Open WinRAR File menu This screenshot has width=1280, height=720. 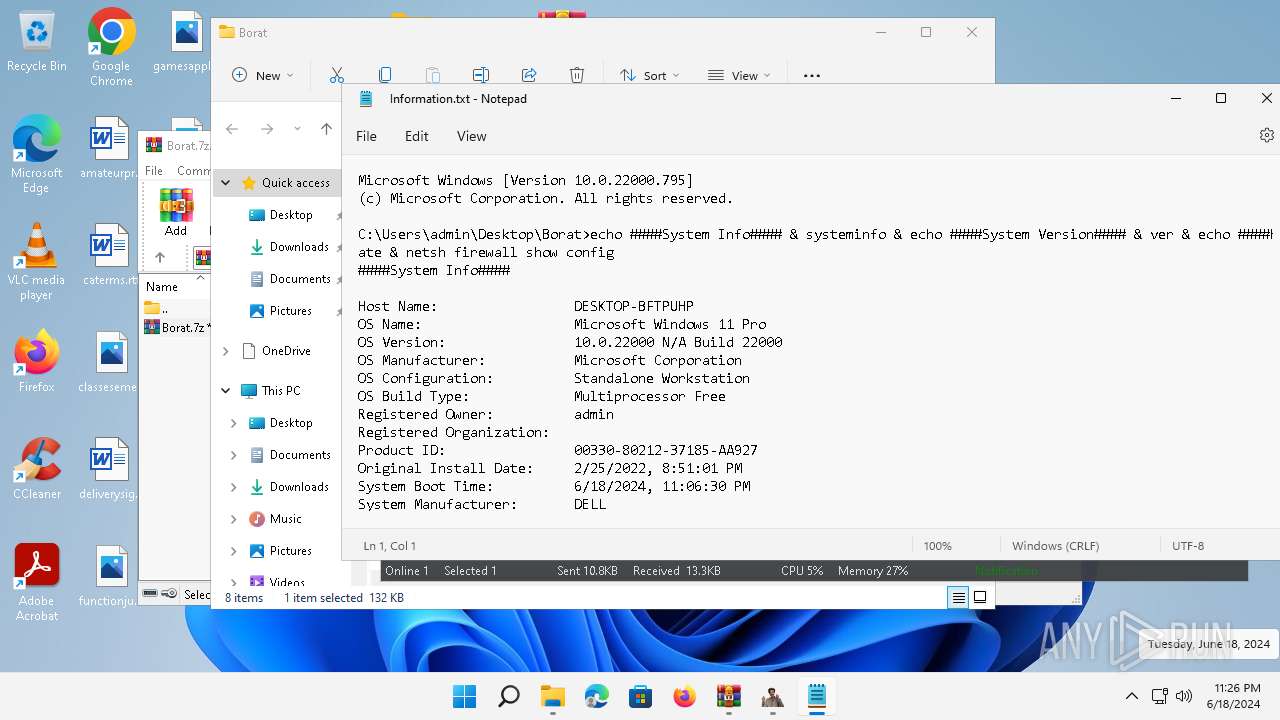point(154,171)
